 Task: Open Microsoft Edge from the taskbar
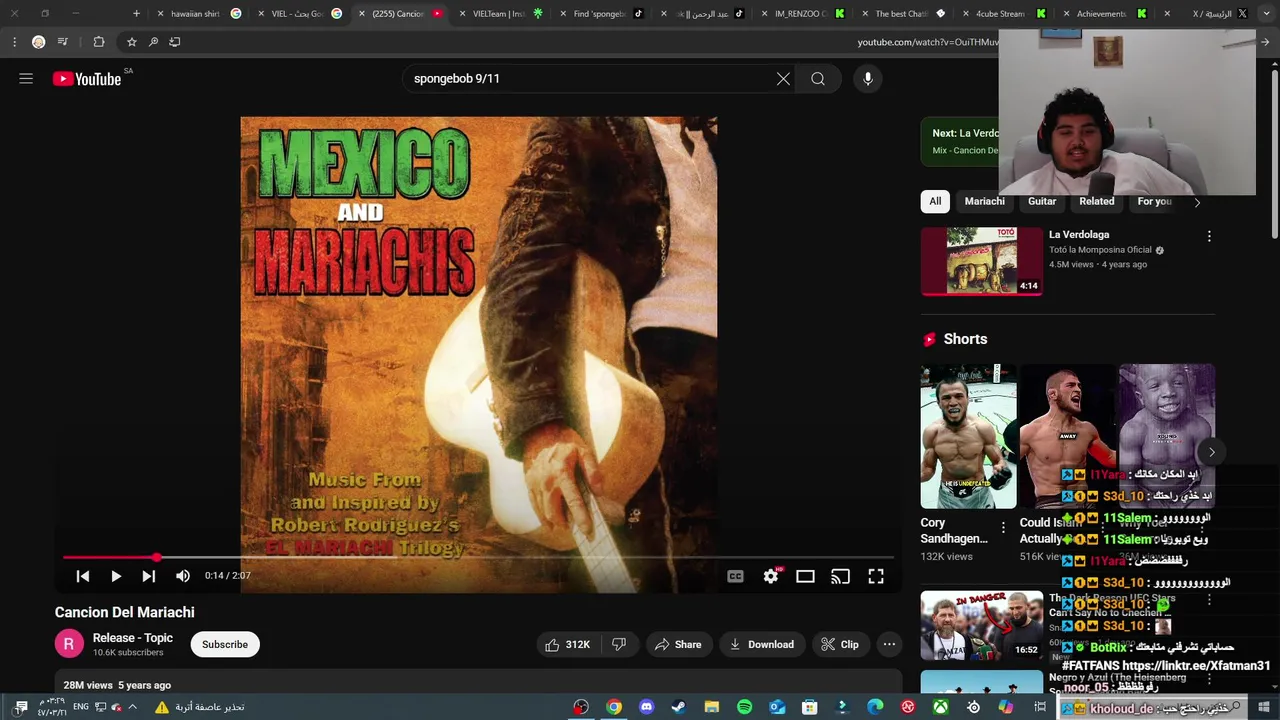point(875,707)
